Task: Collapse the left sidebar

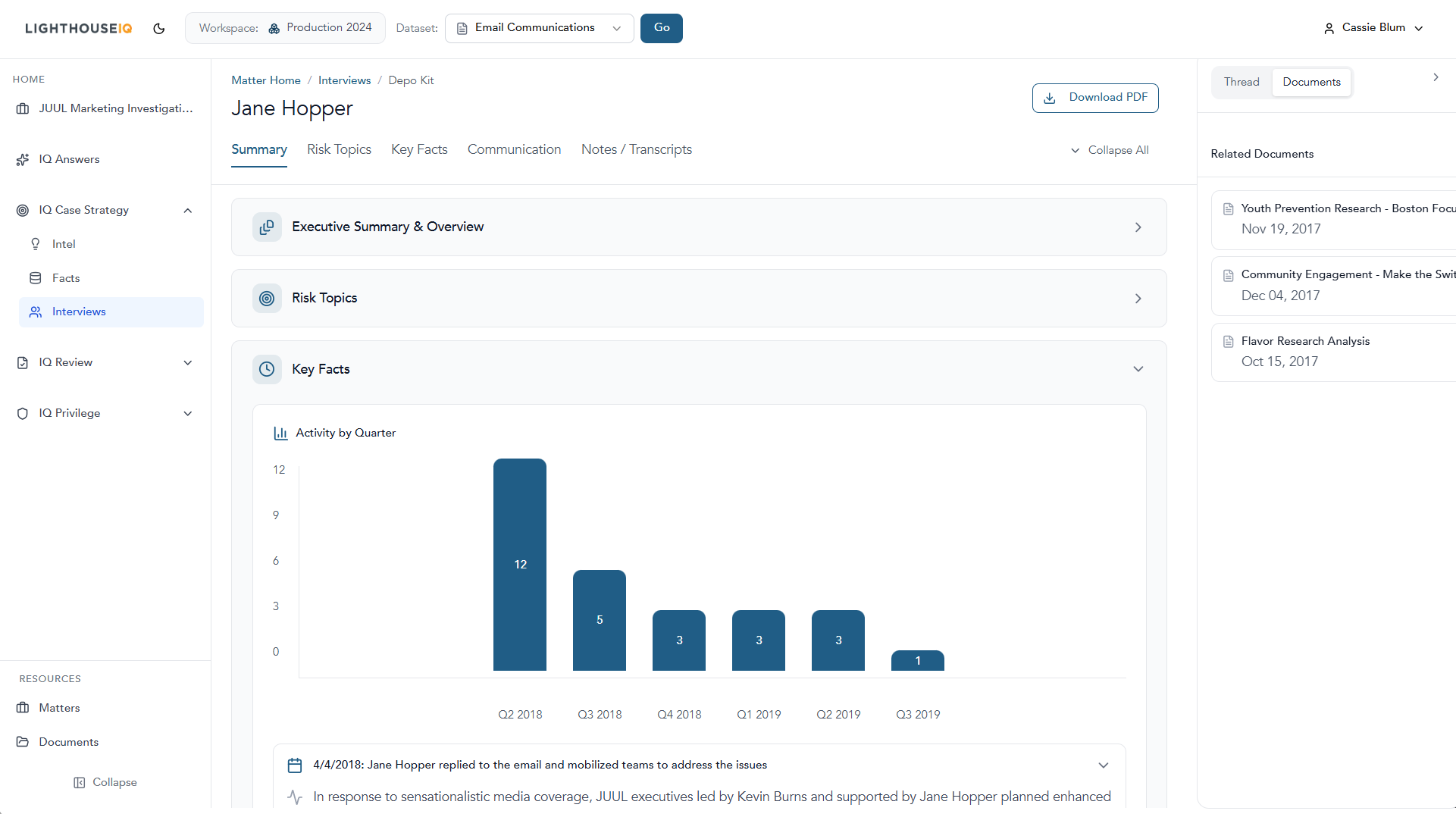Action: 105,782
